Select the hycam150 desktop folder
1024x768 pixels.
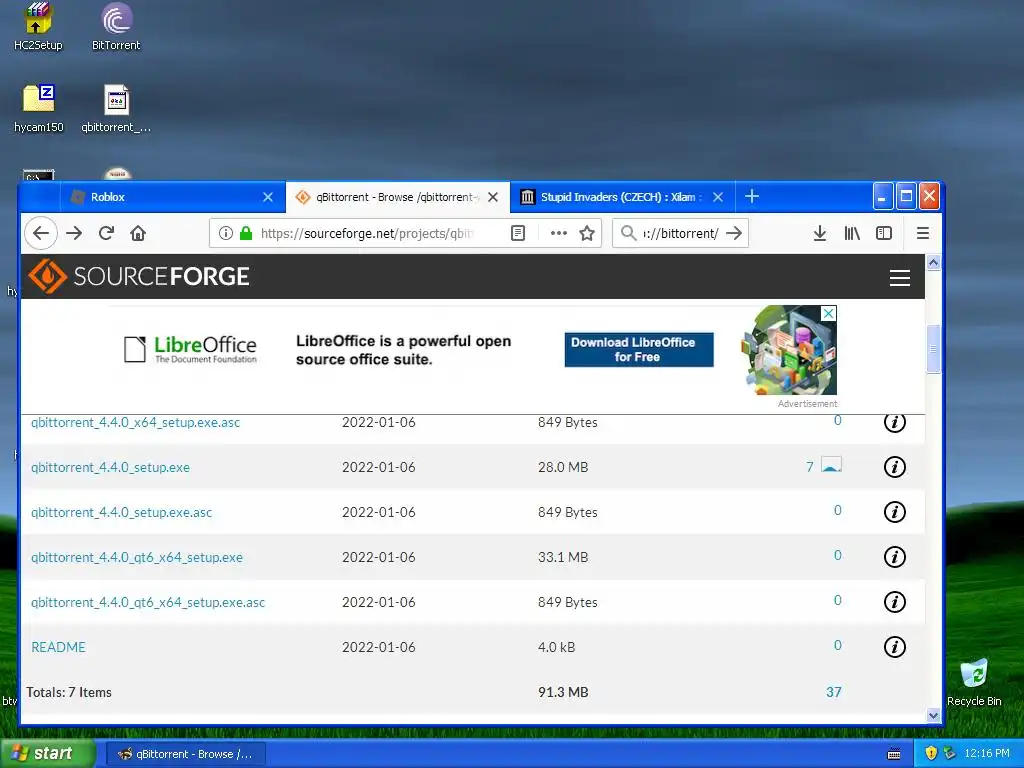click(x=39, y=108)
